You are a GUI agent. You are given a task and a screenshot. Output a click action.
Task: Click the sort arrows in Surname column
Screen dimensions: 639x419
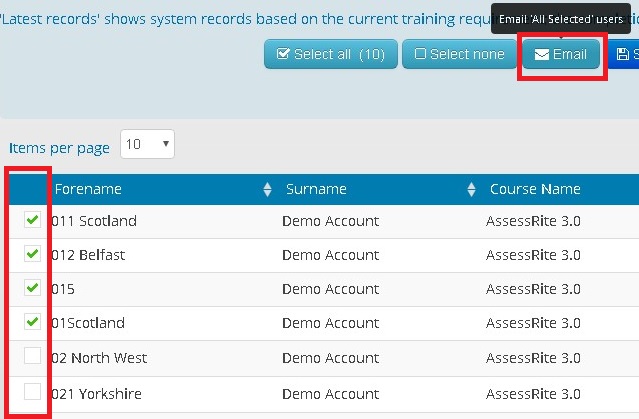pos(472,190)
